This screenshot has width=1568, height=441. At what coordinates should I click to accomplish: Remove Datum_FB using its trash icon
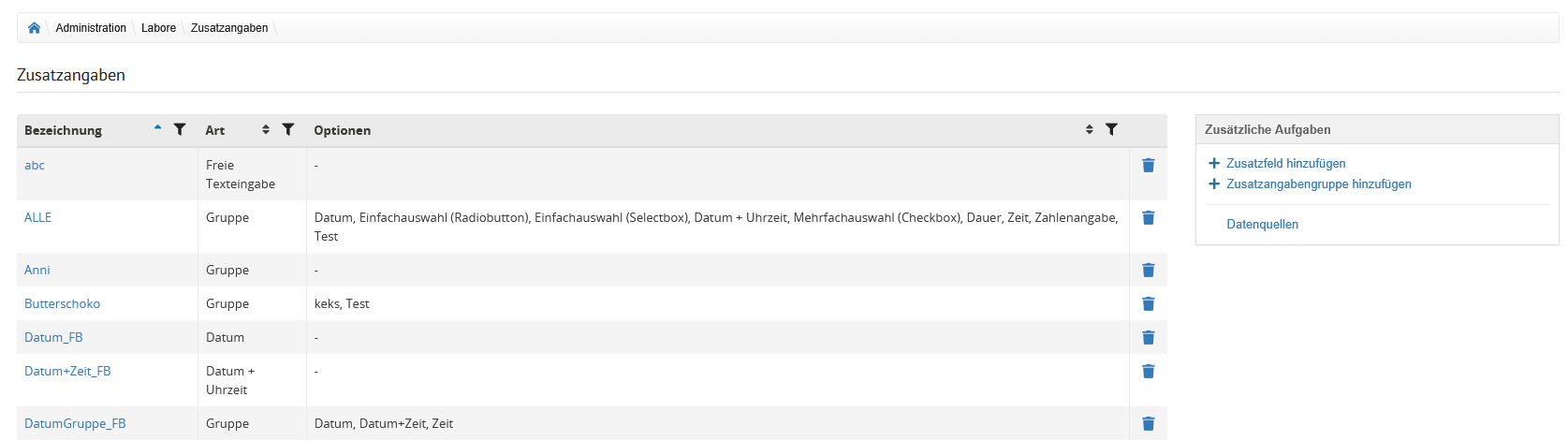tap(1148, 338)
